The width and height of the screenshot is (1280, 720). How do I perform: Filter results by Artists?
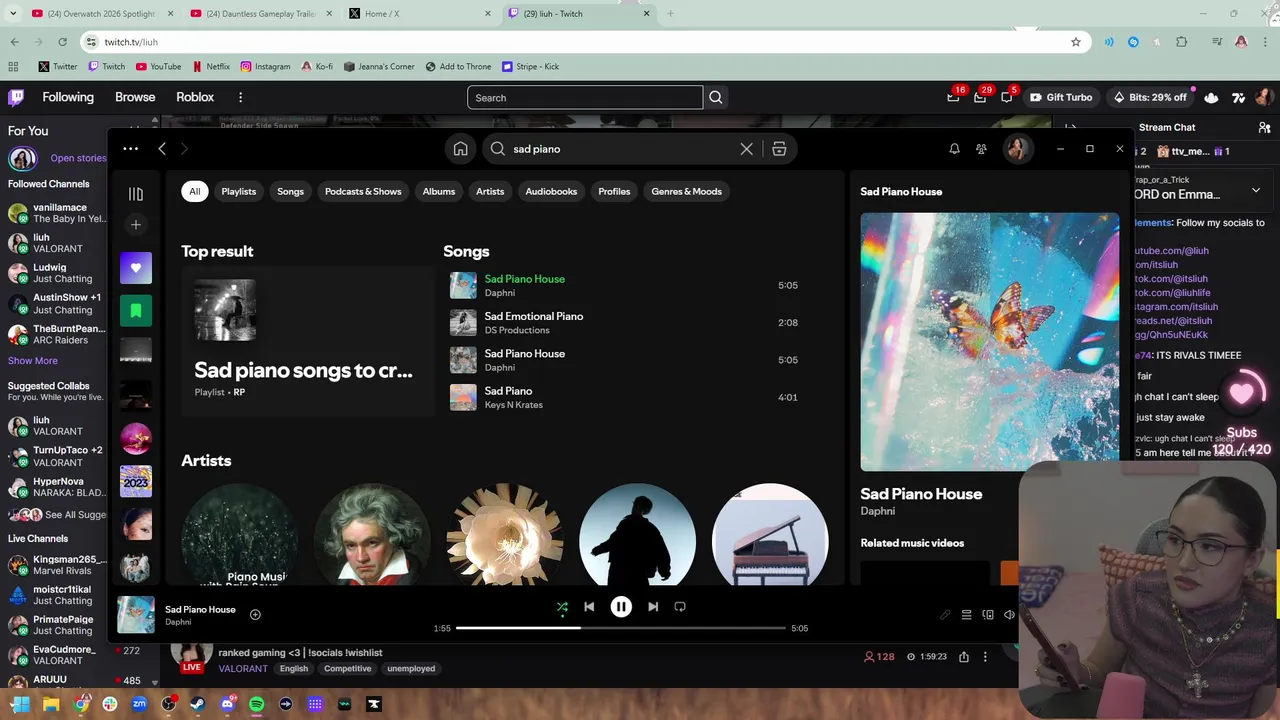[490, 192]
